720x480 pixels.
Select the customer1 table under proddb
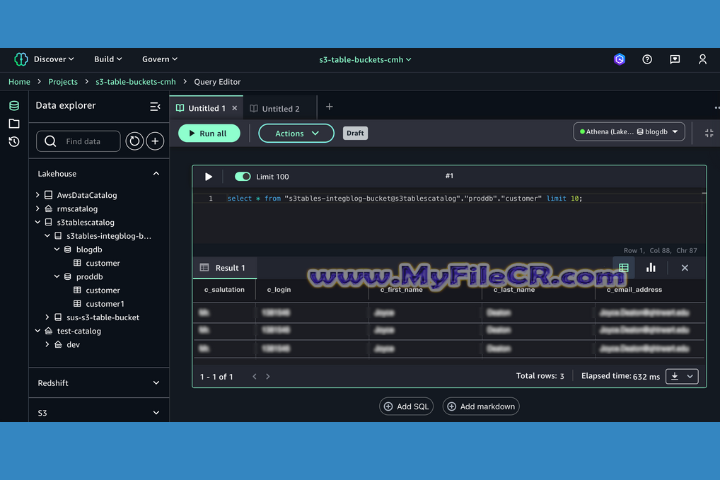[105, 304]
